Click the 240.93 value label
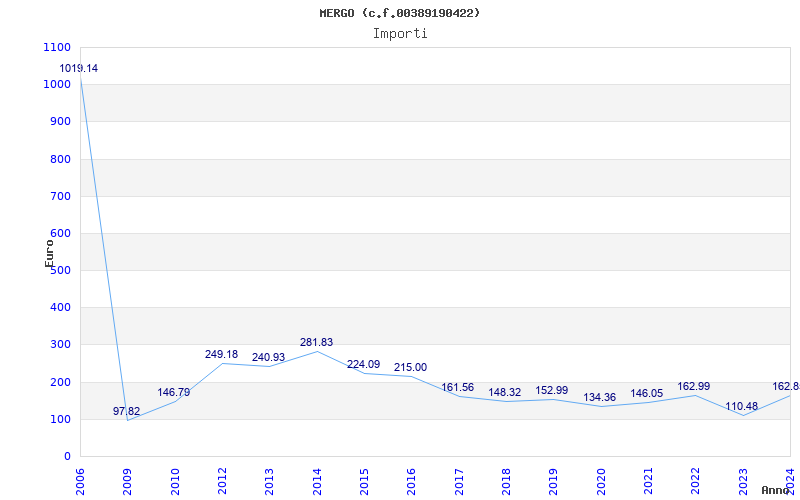 [x=268, y=357]
